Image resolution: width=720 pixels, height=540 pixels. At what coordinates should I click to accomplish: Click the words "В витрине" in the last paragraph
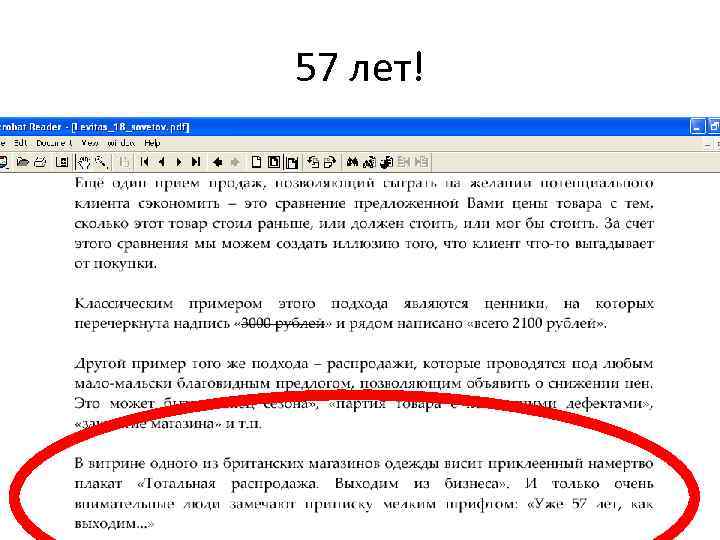[111, 463]
